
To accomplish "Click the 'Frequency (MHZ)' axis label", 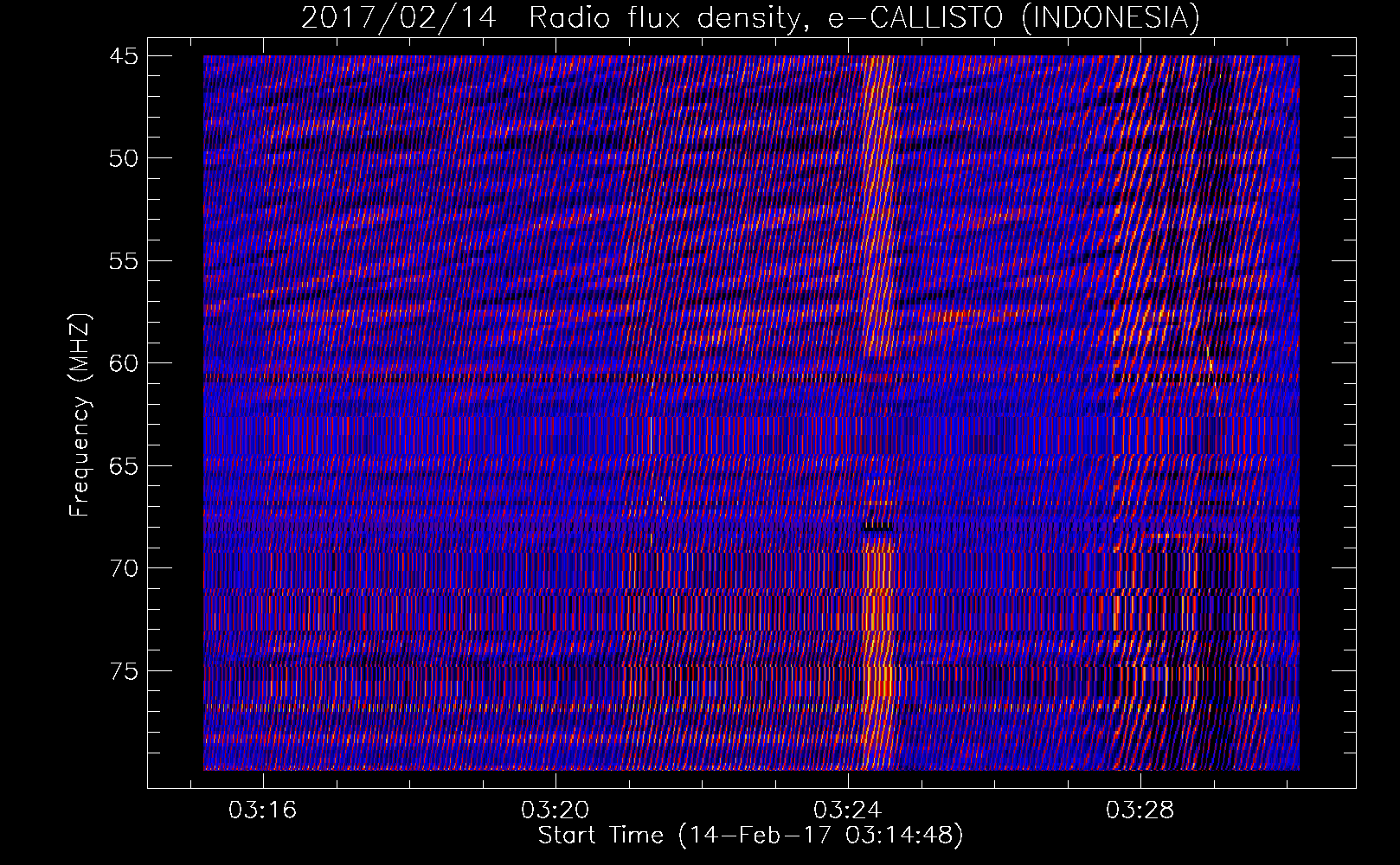I will tap(80, 415).
